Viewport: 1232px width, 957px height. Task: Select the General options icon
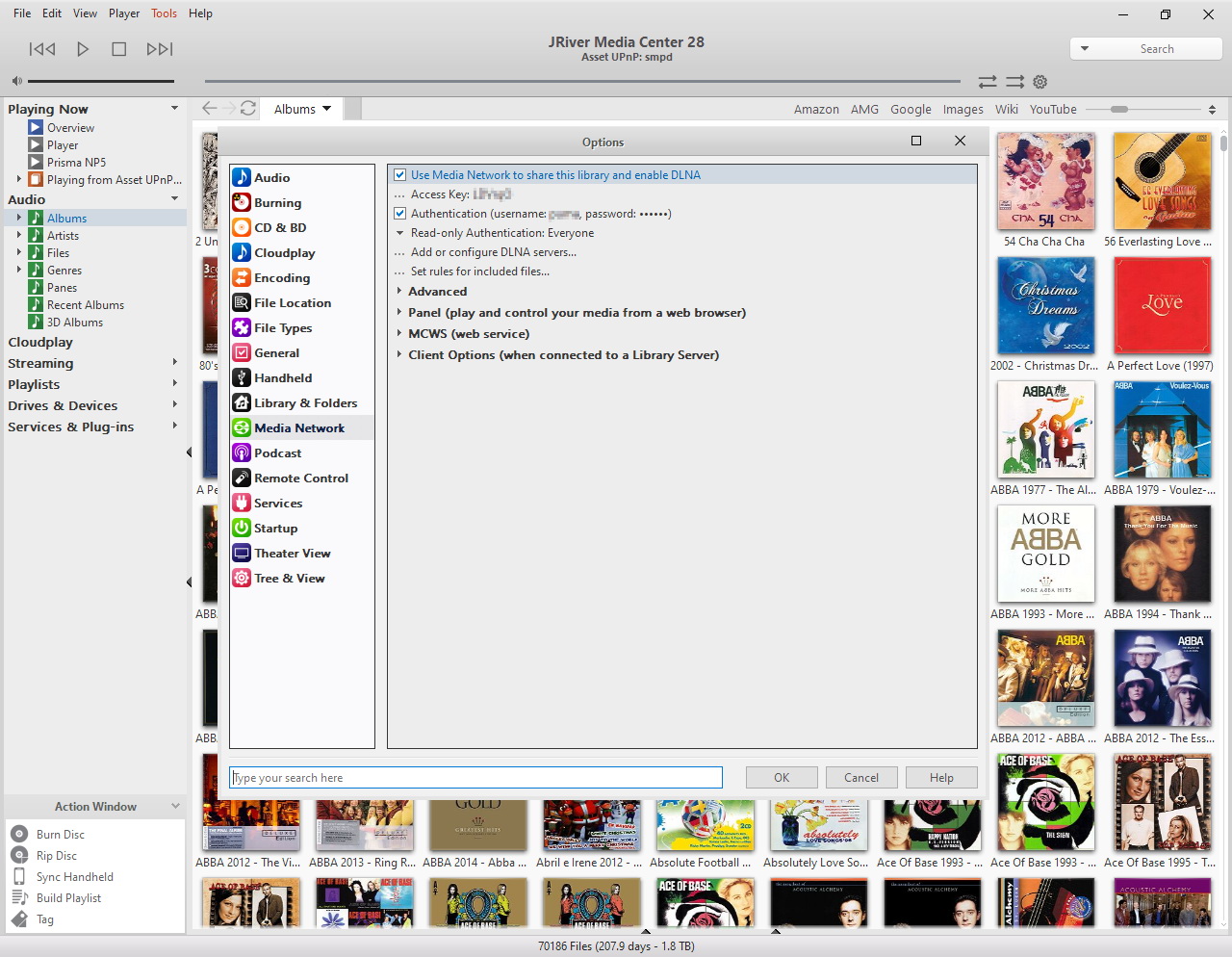pos(242,352)
